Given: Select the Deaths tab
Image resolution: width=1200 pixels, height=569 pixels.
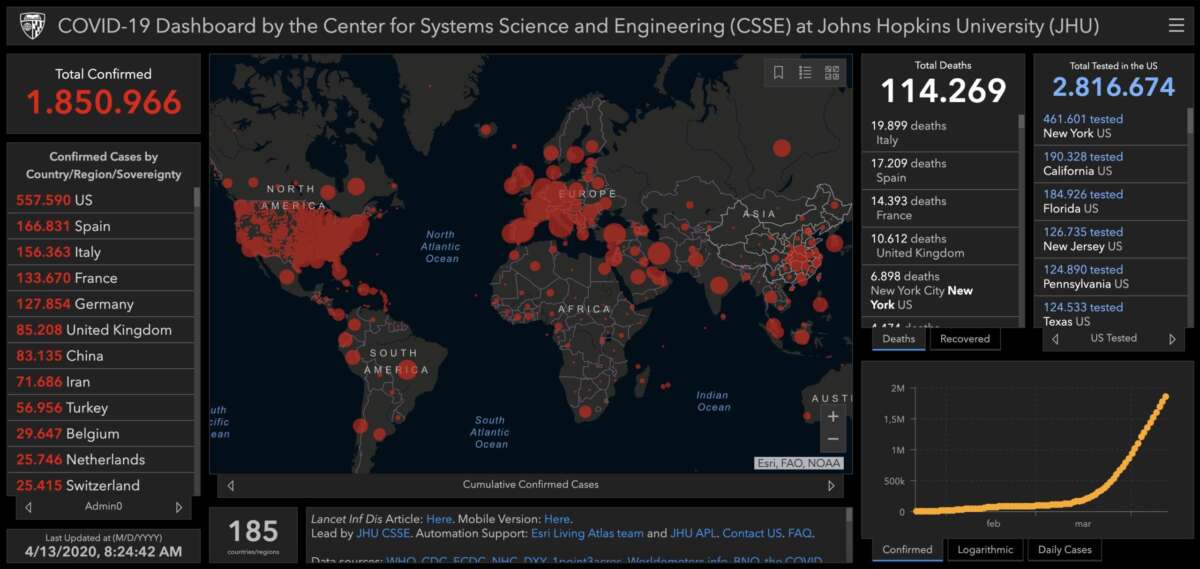Looking at the screenshot, I should coord(899,339).
